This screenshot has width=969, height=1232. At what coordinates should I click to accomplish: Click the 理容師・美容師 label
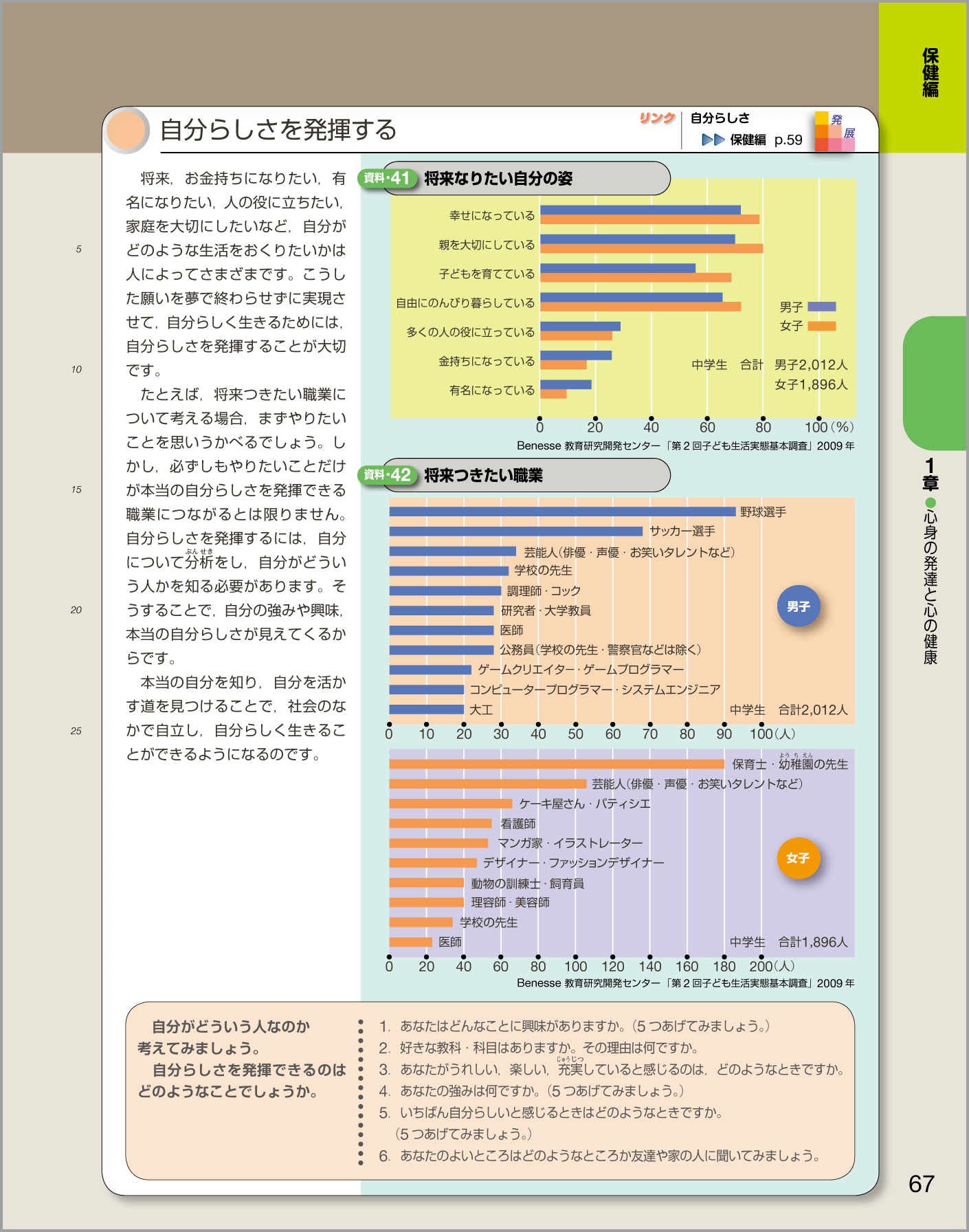(510, 903)
